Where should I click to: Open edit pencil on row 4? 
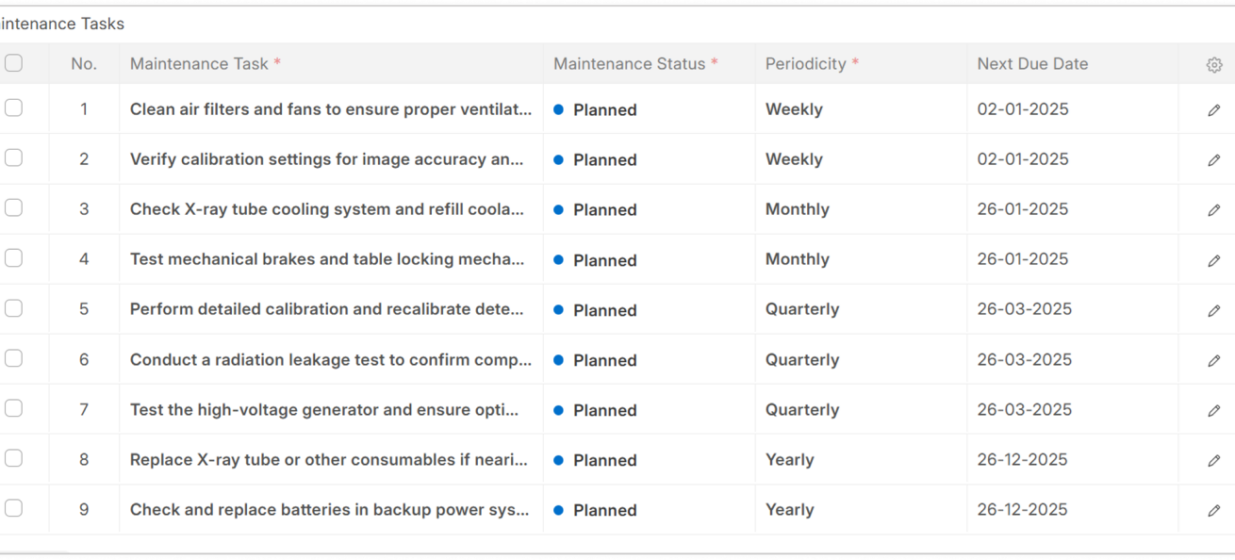coord(1214,260)
